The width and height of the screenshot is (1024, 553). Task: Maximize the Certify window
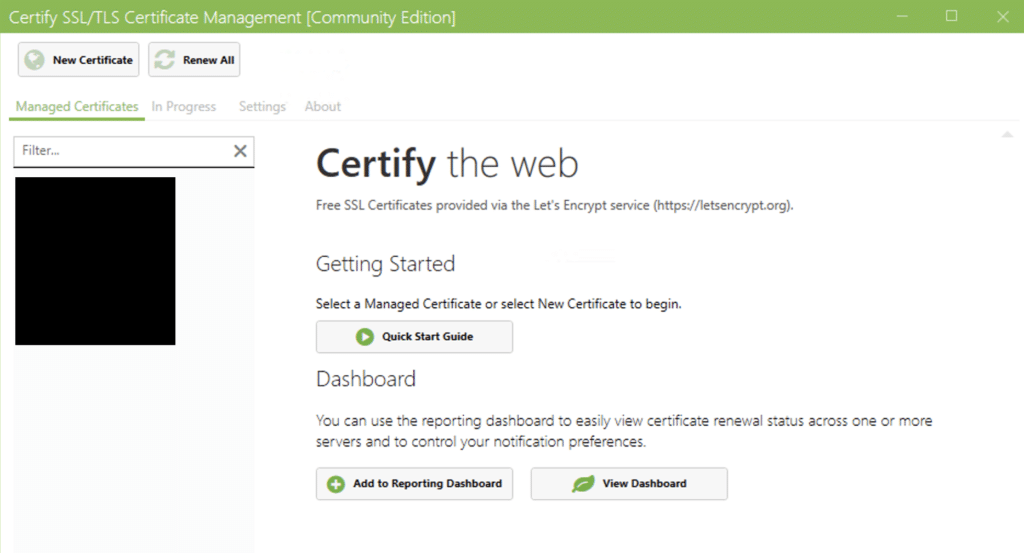pos(952,16)
